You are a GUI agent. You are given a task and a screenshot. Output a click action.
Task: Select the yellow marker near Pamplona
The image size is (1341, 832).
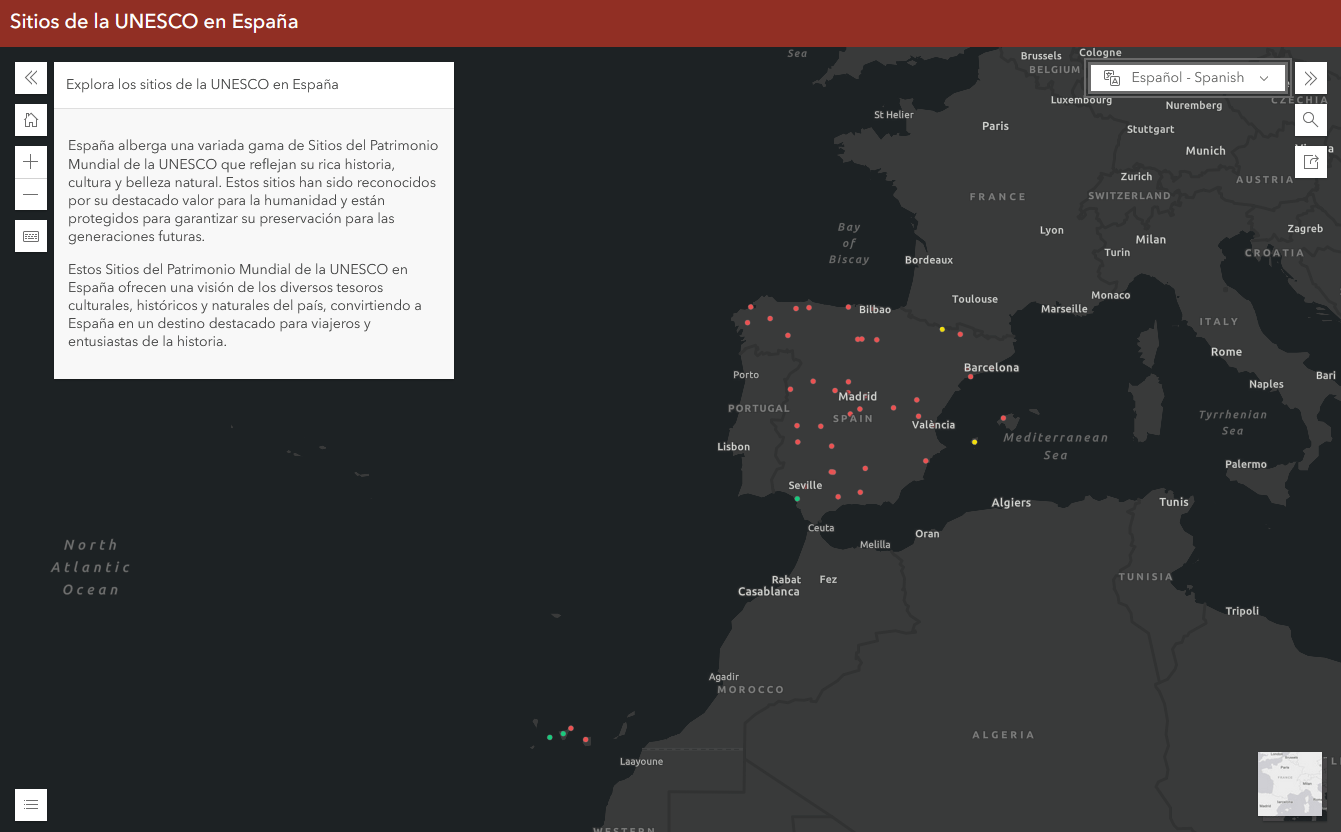[x=941, y=328]
